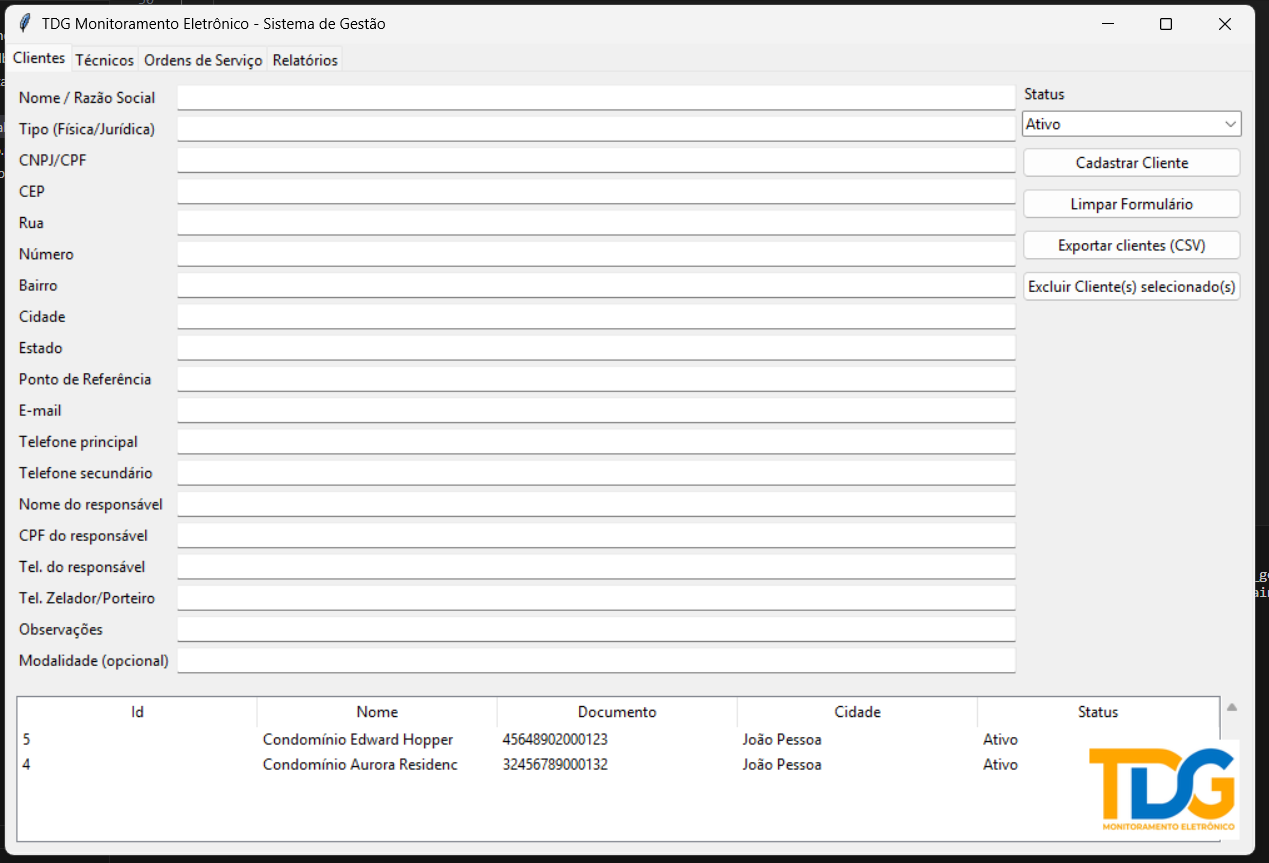
Task: Go to the Relatórios tab
Action: coord(305,60)
